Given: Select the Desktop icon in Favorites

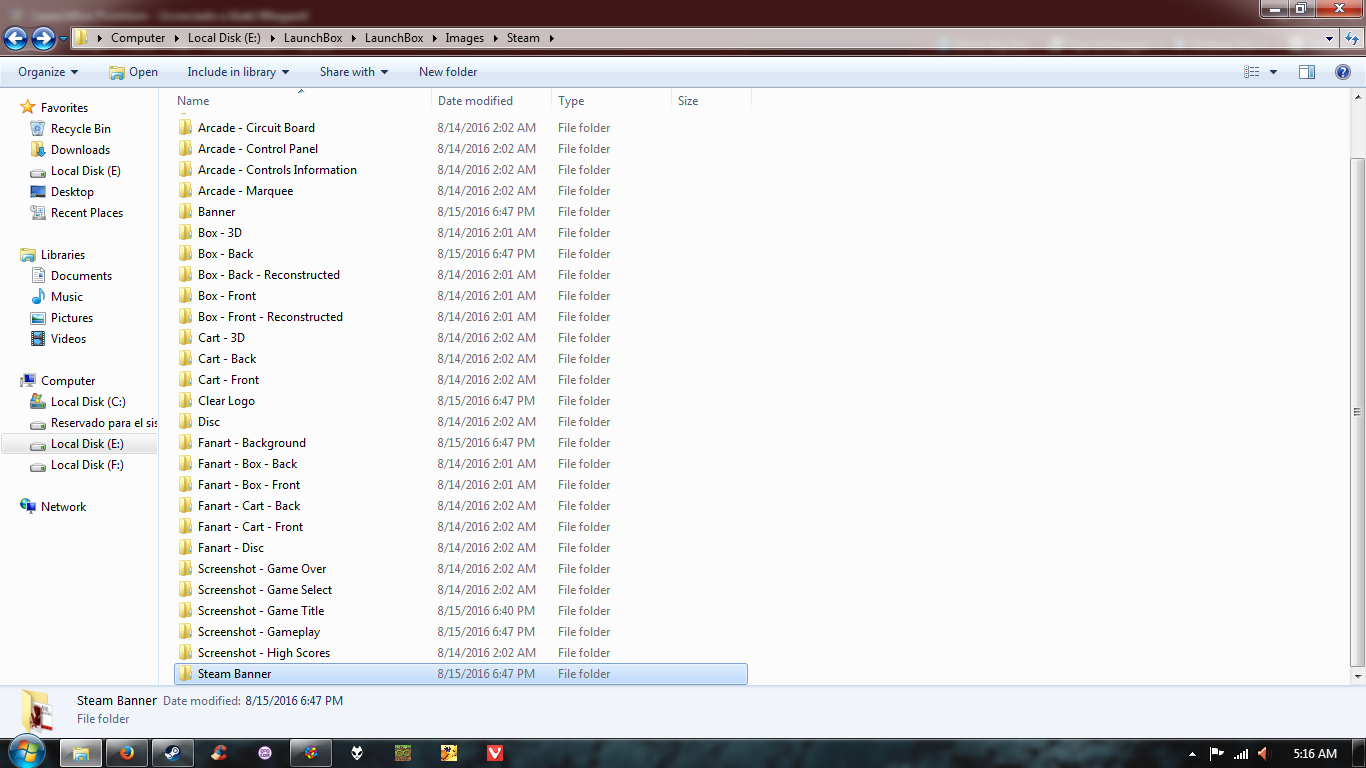Looking at the screenshot, I should coord(38,192).
